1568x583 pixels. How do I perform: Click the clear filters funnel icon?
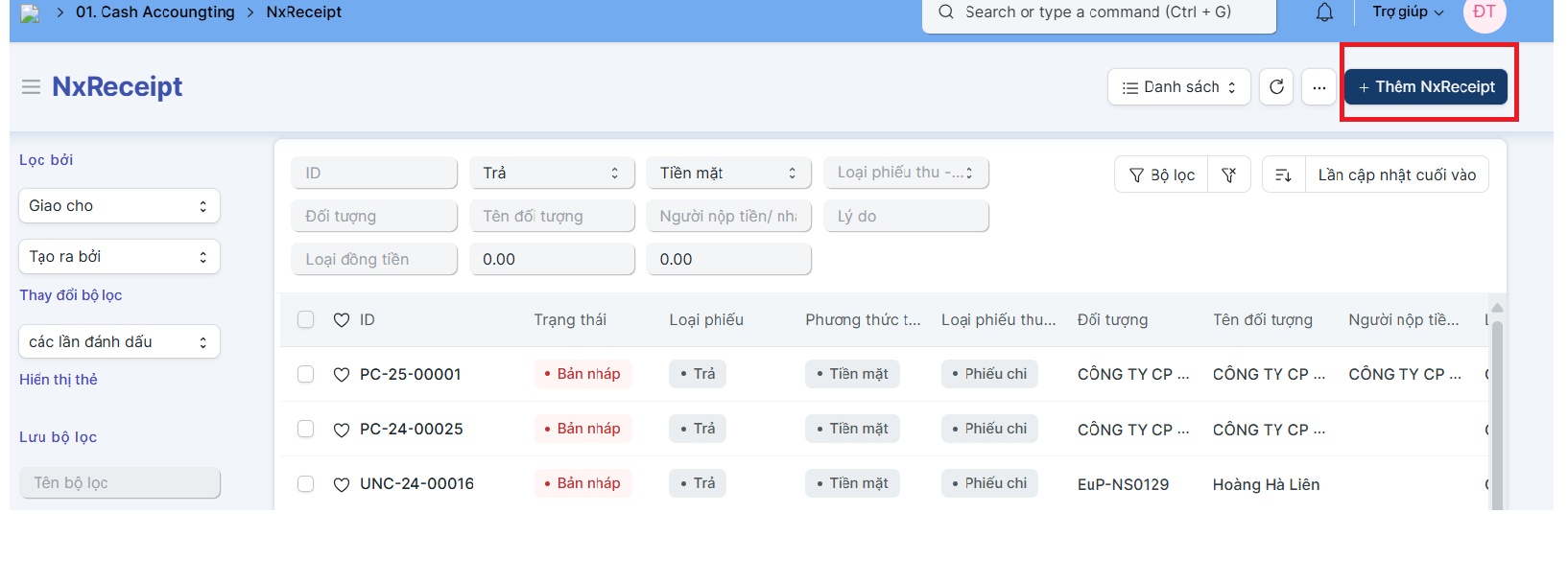pos(1228,175)
